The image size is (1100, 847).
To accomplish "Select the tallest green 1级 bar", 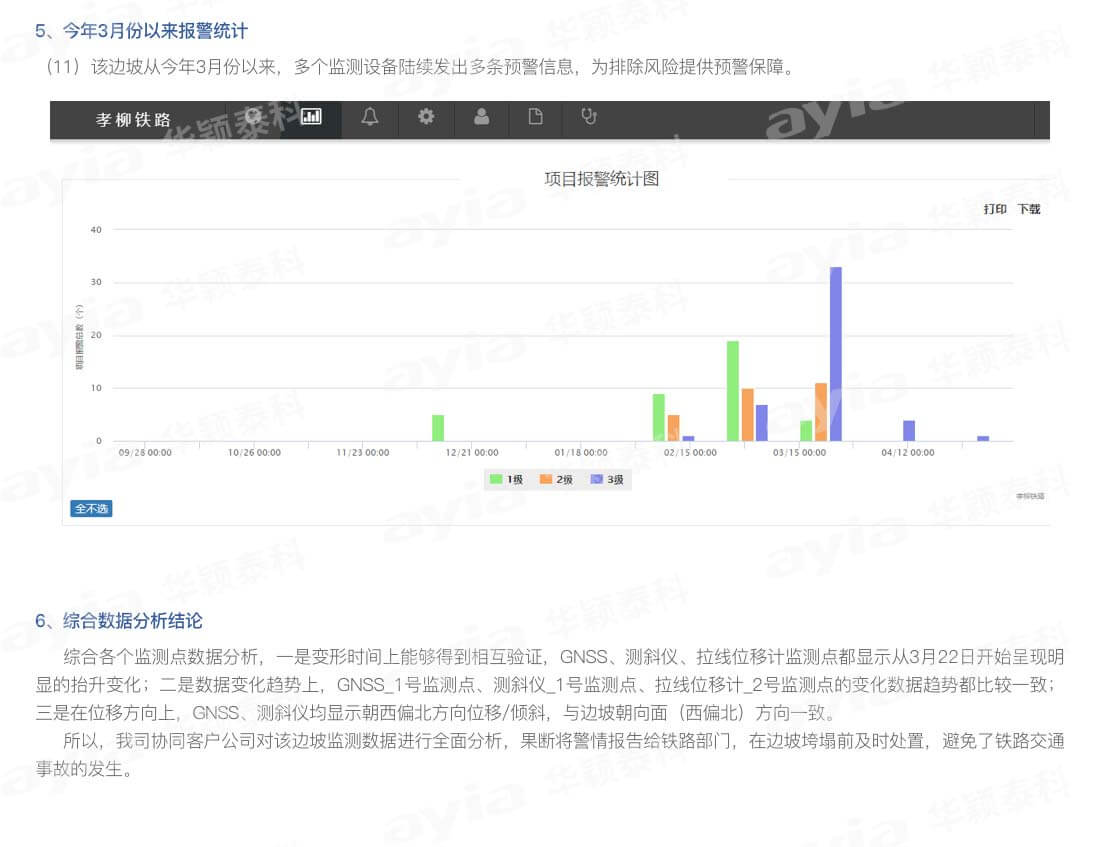I will pos(733,390).
